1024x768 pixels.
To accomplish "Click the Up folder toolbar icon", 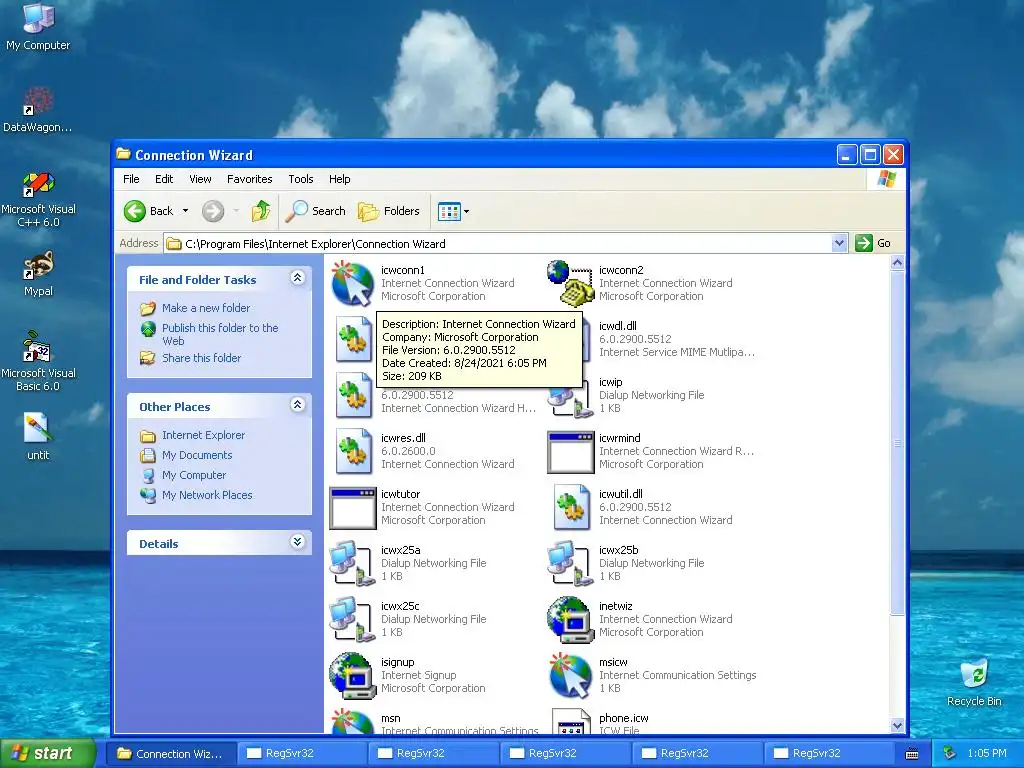I will 261,211.
